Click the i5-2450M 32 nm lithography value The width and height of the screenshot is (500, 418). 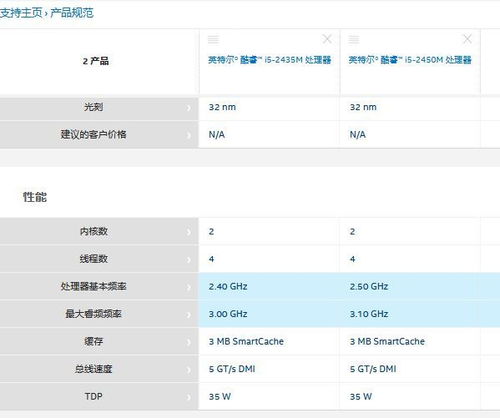point(363,107)
